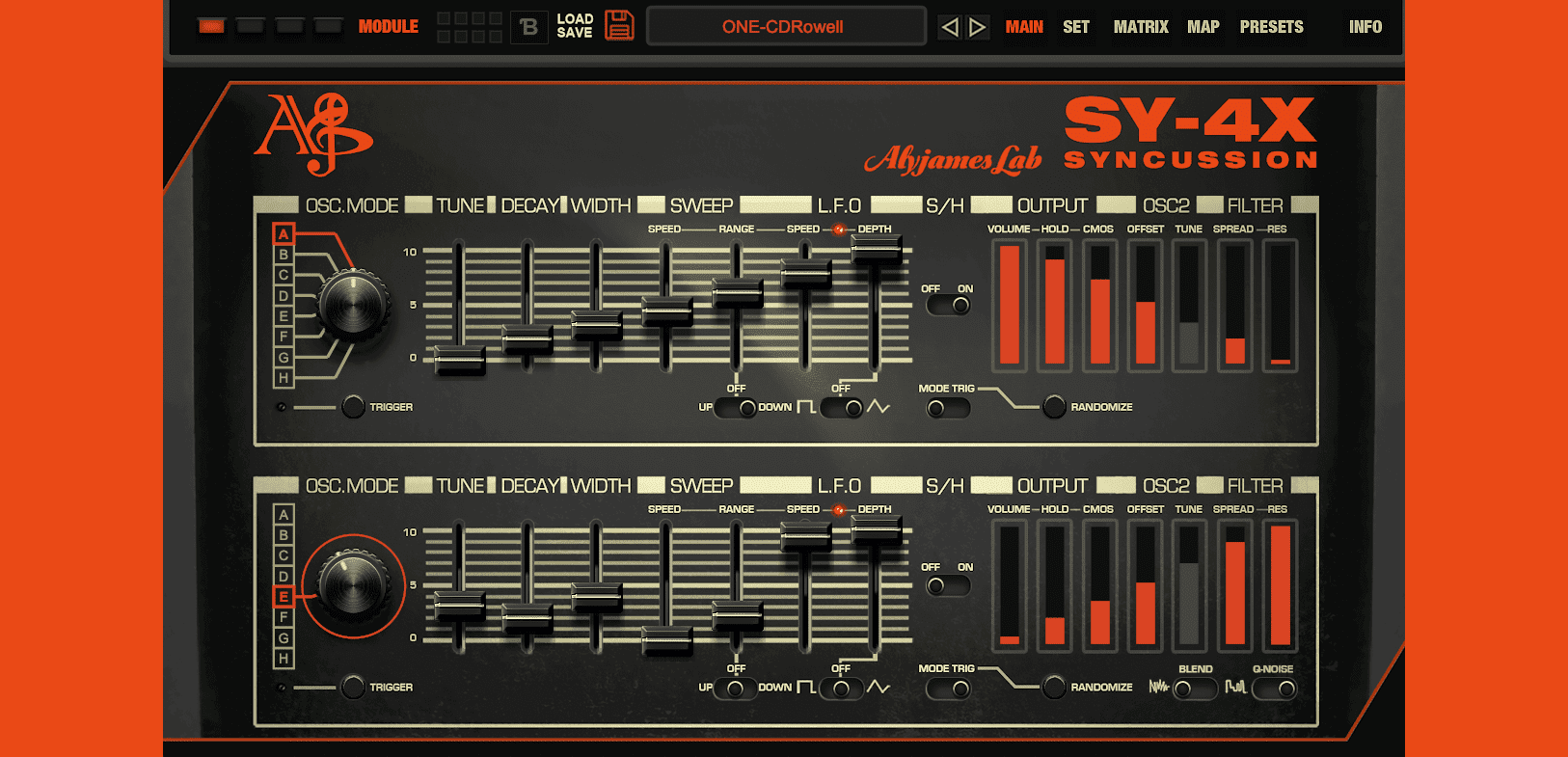Select osc mode B in top module

[284, 255]
